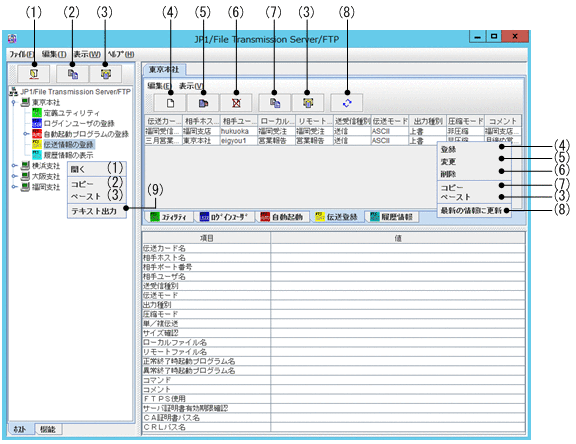
Task: Choose 変更 from the table context menu
Action: point(474,162)
